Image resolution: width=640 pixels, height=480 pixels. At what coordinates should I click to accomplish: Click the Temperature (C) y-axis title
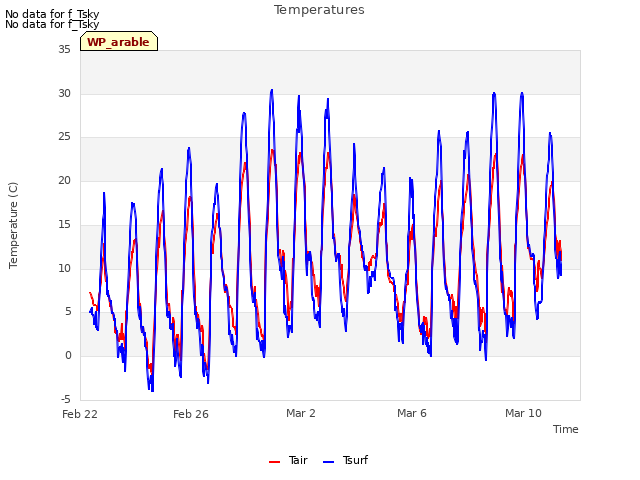[x=13, y=225]
